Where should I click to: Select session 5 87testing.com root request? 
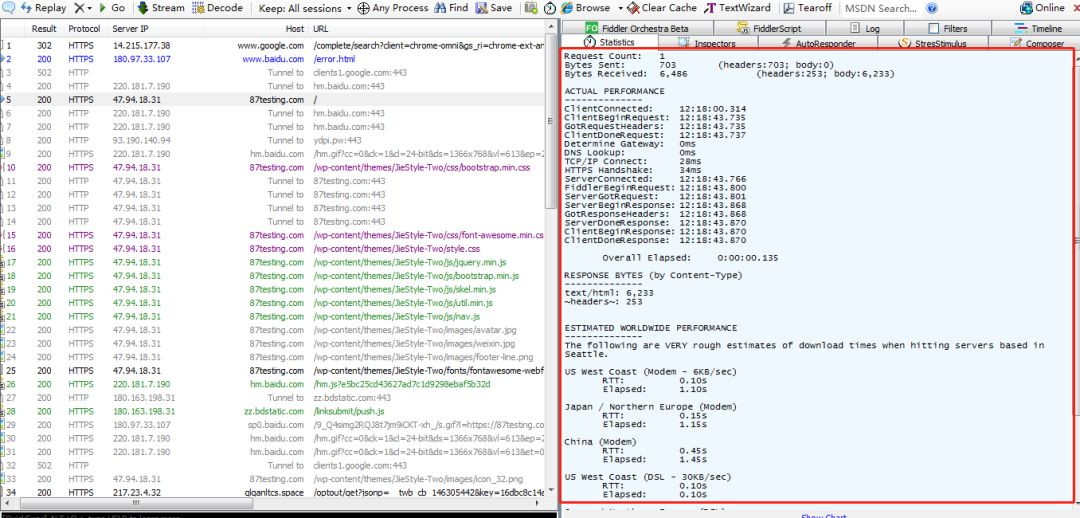(x=273, y=100)
